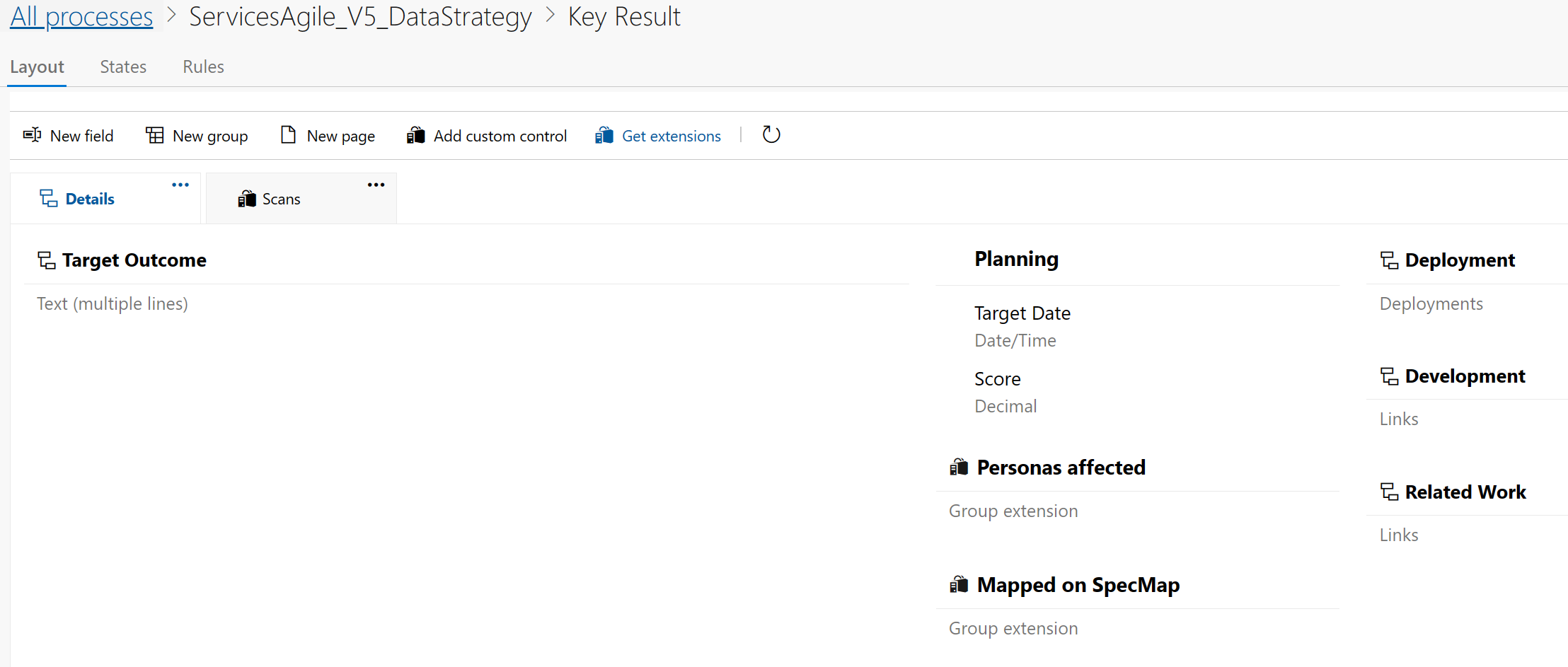
Task: Click the New group icon
Action: [x=154, y=135]
